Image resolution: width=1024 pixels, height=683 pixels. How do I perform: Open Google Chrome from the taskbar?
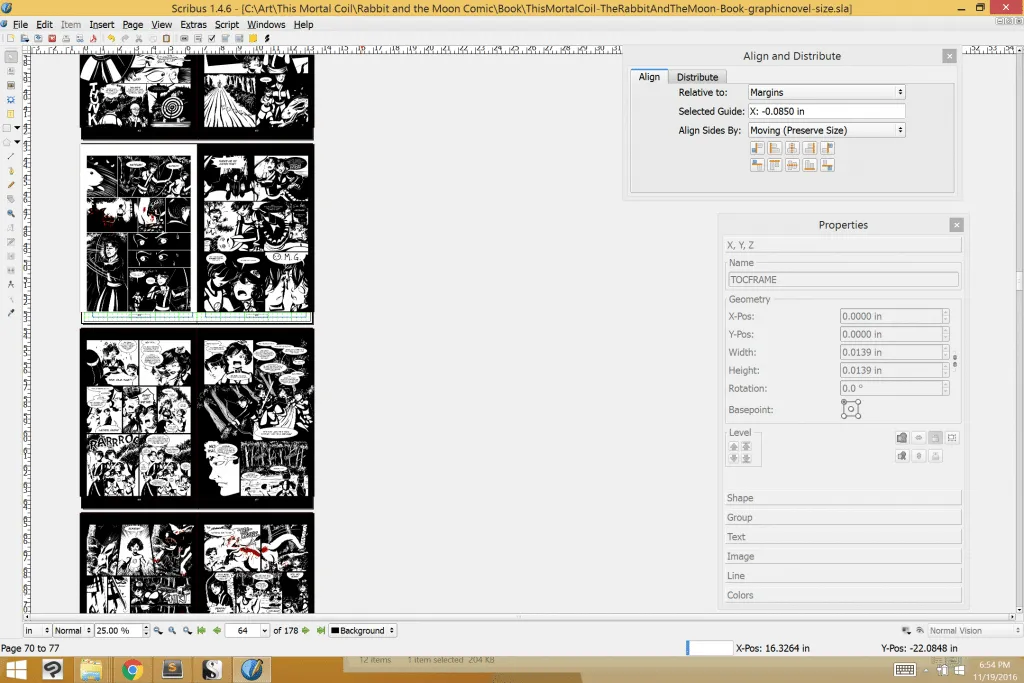tap(130, 669)
